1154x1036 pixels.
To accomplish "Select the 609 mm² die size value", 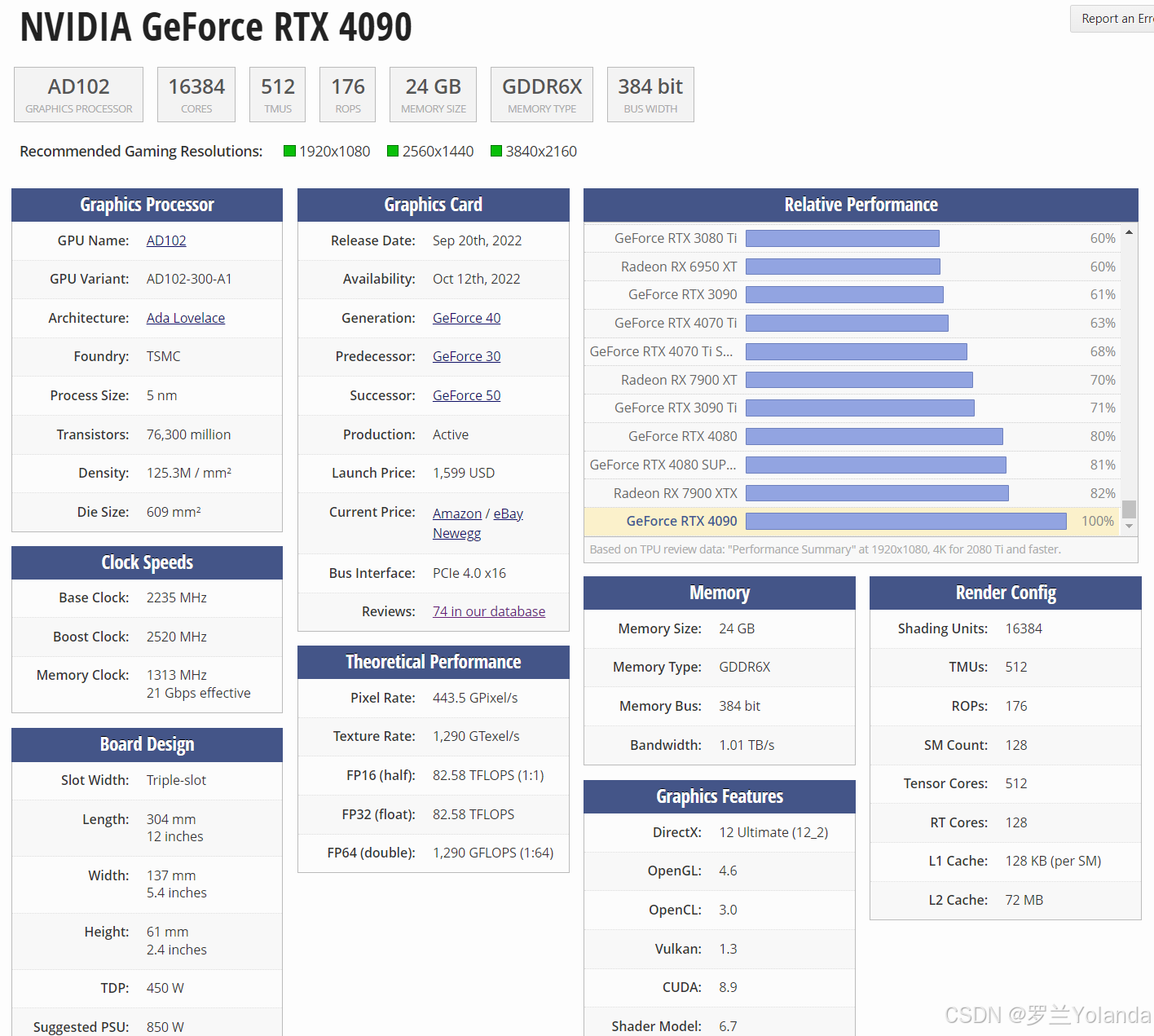I will coord(174,512).
